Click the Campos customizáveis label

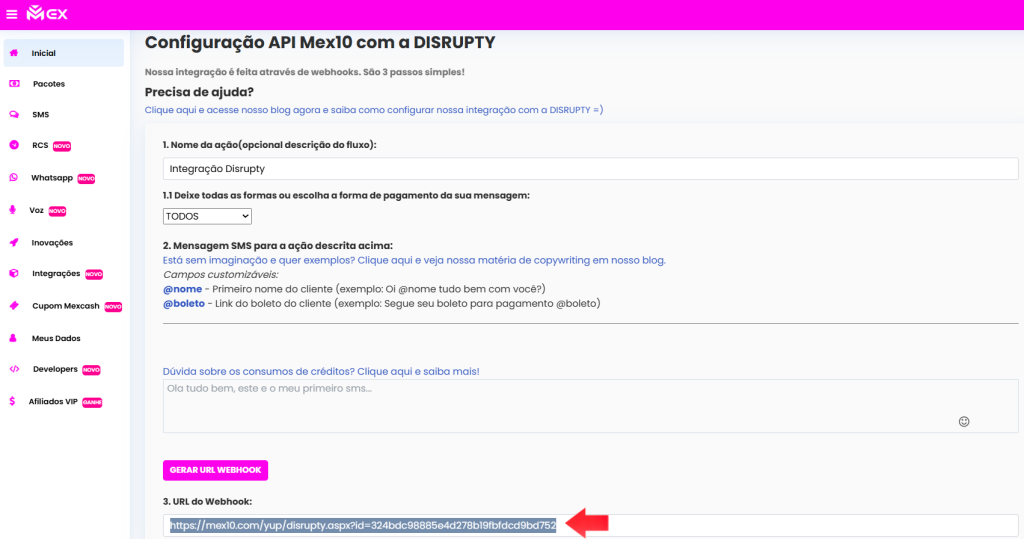point(220,274)
